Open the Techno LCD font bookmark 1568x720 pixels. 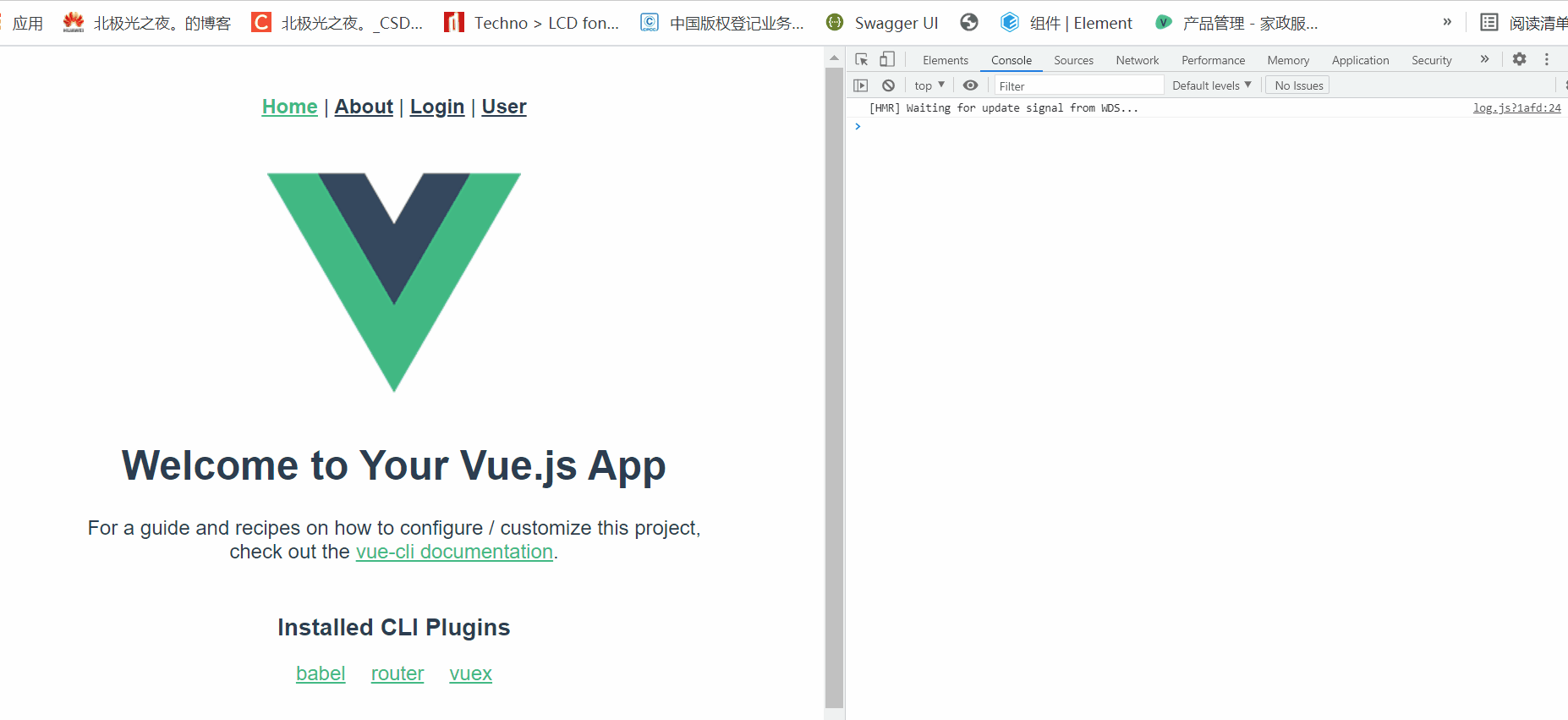531,23
